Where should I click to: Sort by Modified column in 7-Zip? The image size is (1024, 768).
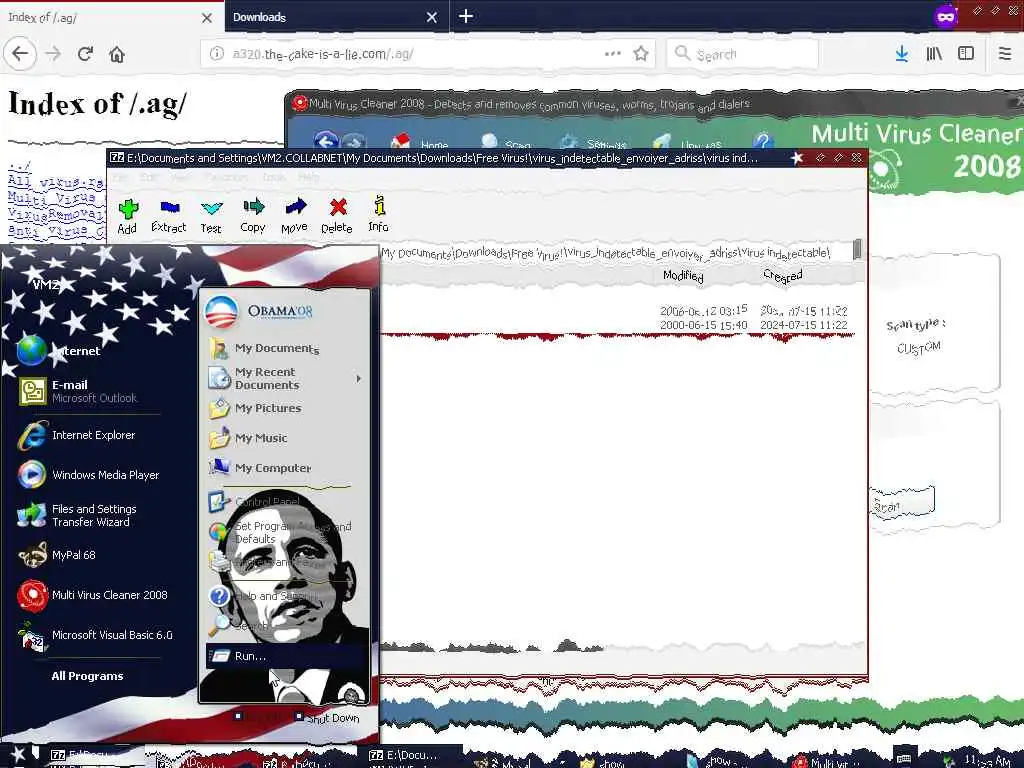[683, 276]
